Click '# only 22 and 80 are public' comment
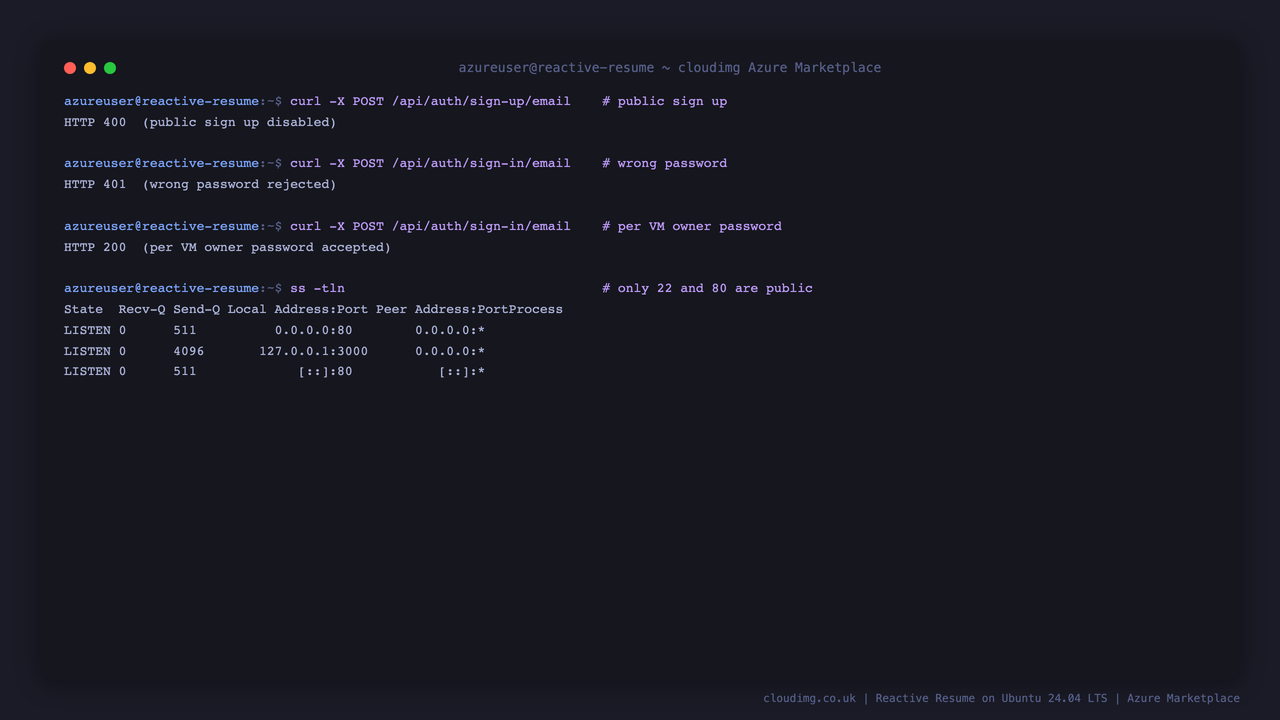 (708, 288)
